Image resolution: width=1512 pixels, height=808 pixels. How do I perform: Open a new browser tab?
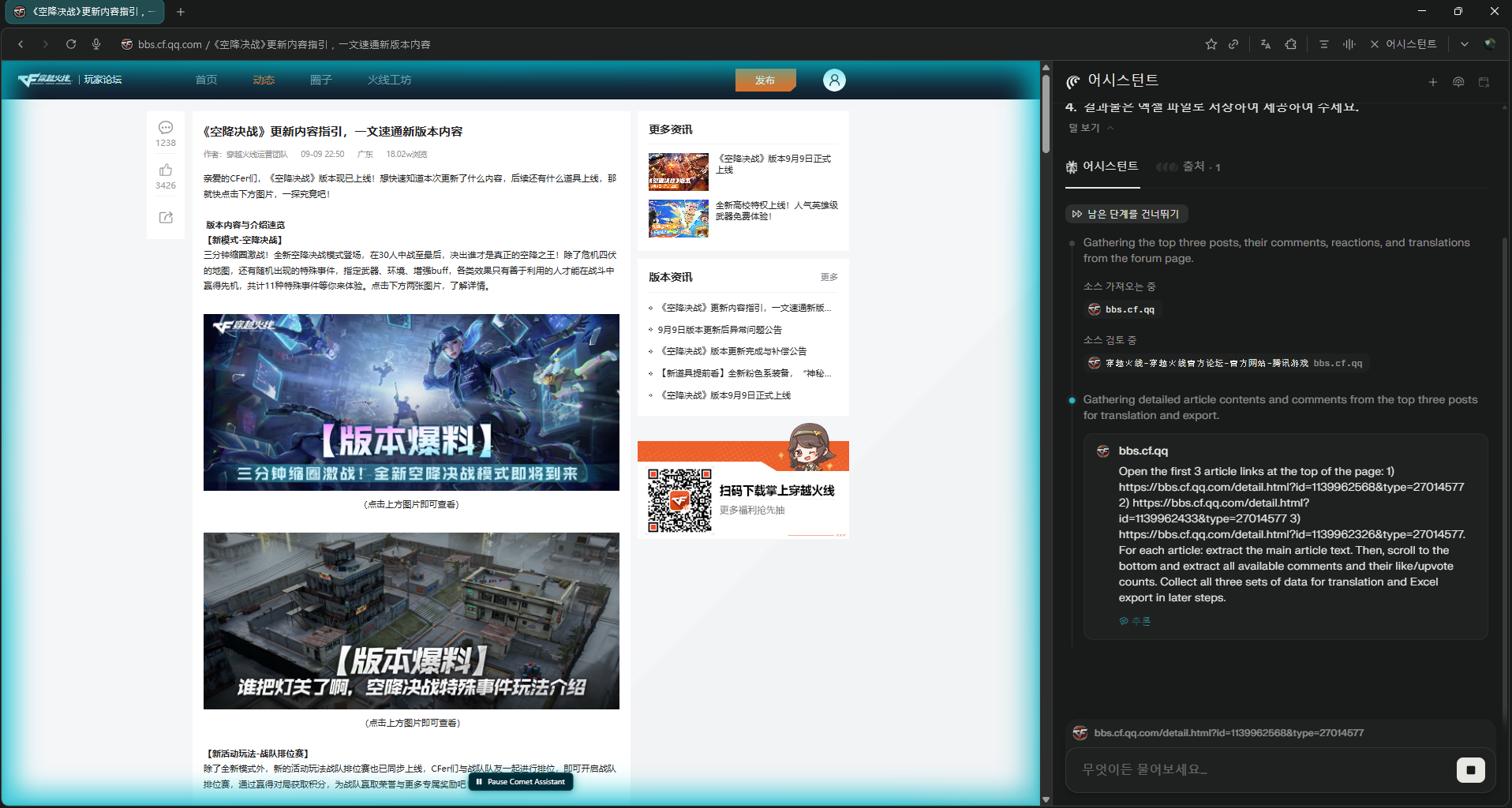181,12
